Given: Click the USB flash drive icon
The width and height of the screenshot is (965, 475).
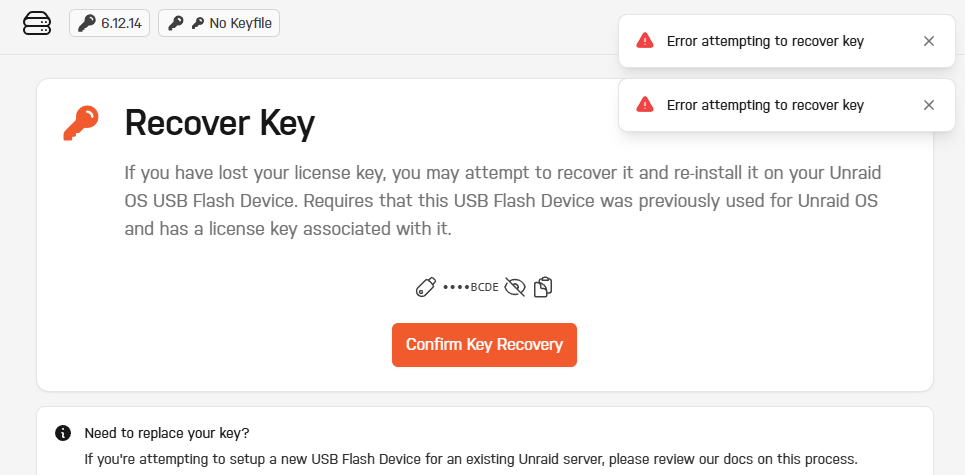Looking at the screenshot, I should 426,287.
